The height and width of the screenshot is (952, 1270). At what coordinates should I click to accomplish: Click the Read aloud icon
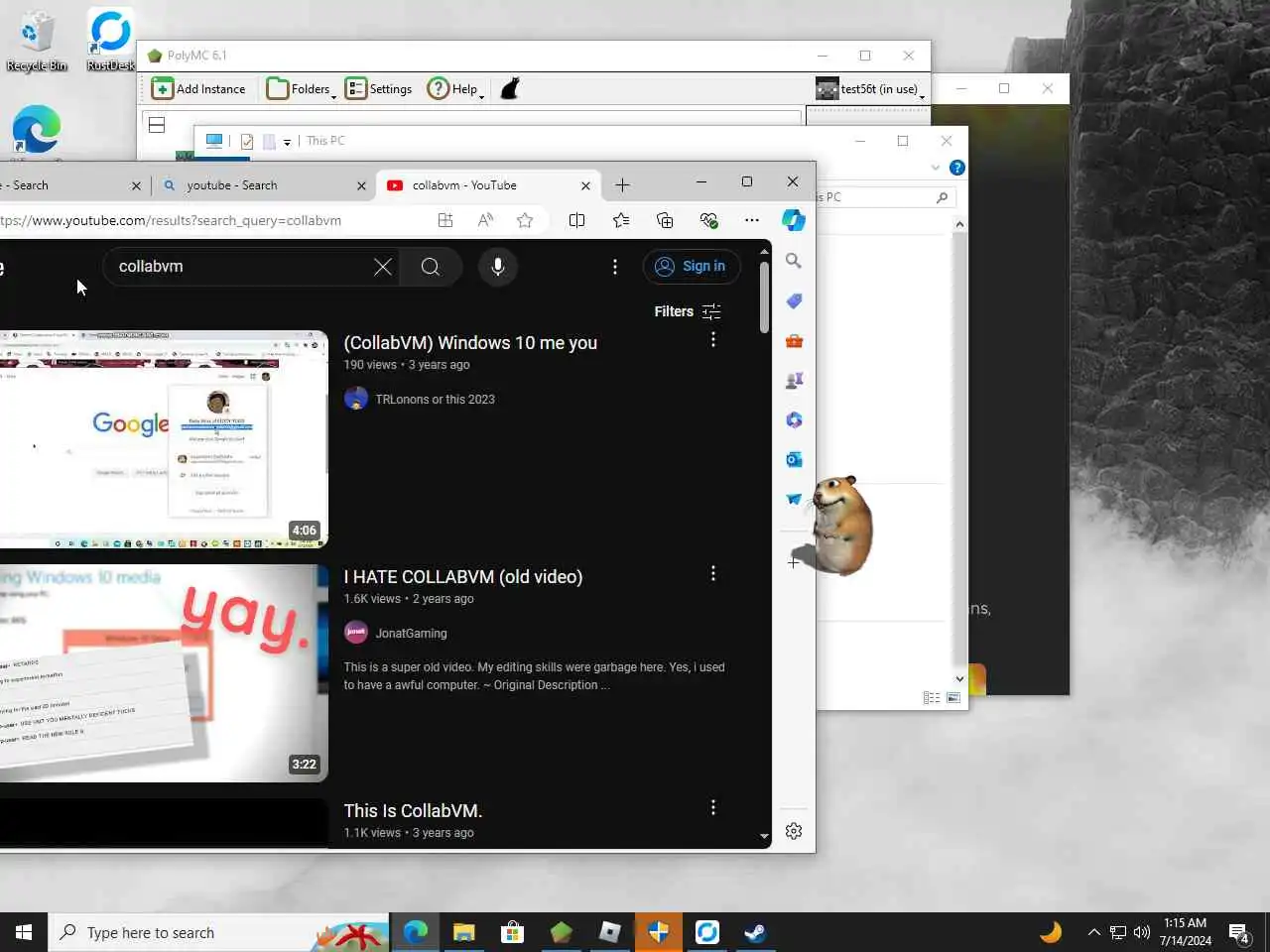[485, 220]
